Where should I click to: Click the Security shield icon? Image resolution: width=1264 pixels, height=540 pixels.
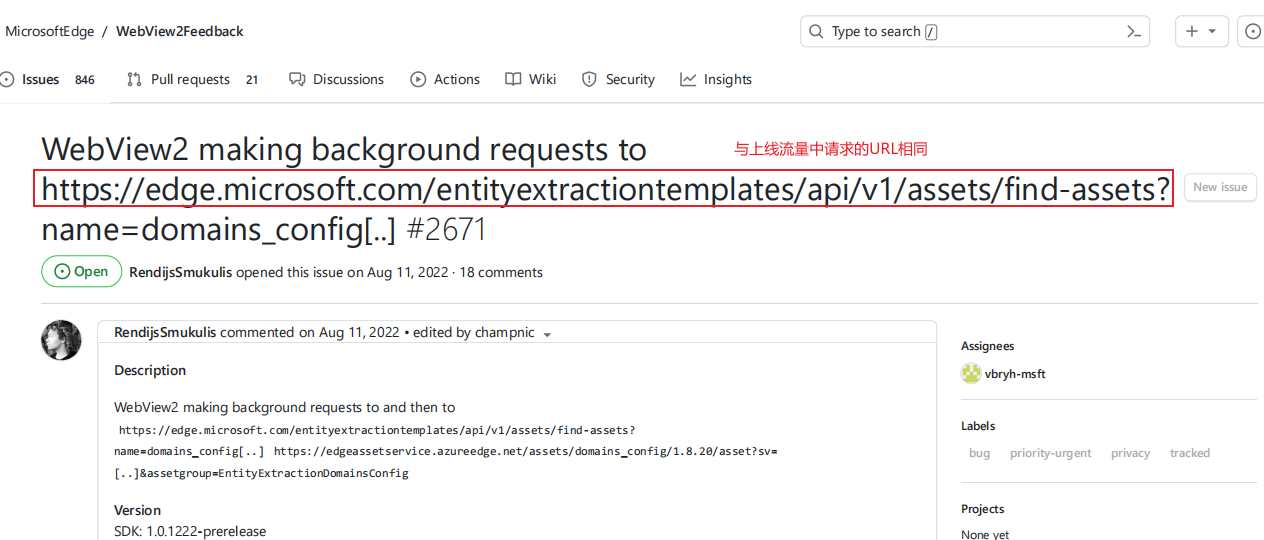[x=589, y=79]
